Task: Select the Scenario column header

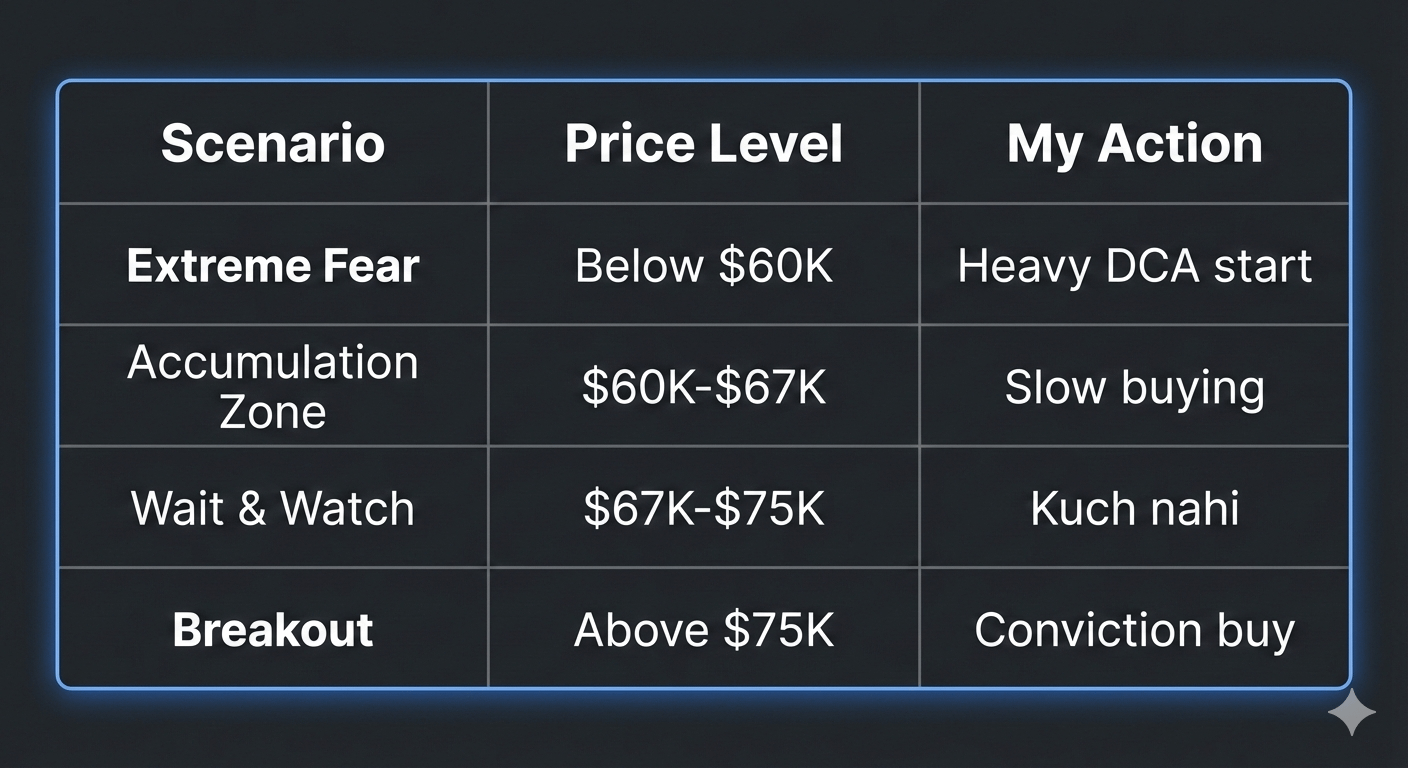Action: 273,143
